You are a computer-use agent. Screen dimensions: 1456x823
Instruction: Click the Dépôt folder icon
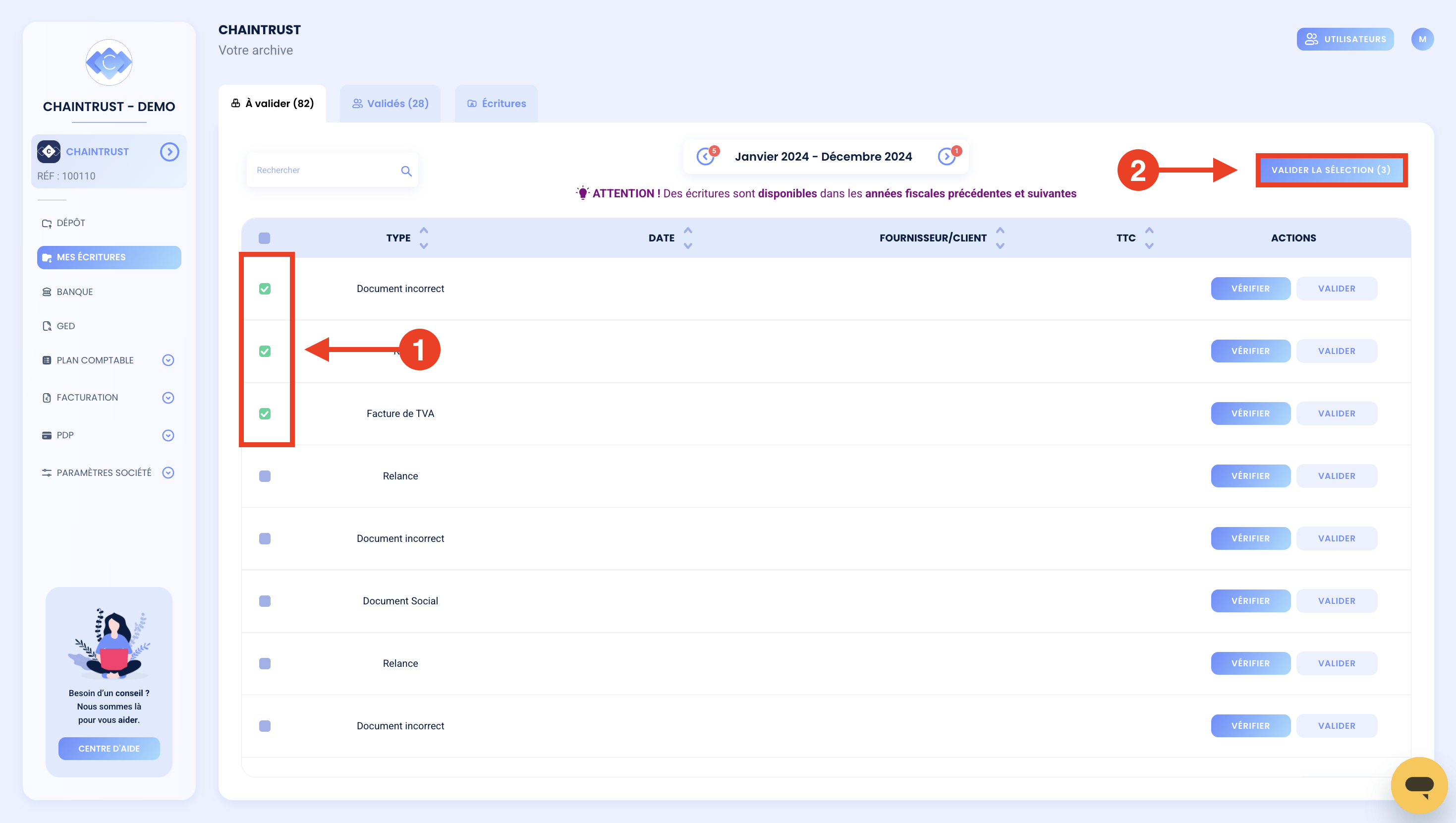[x=47, y=224]
